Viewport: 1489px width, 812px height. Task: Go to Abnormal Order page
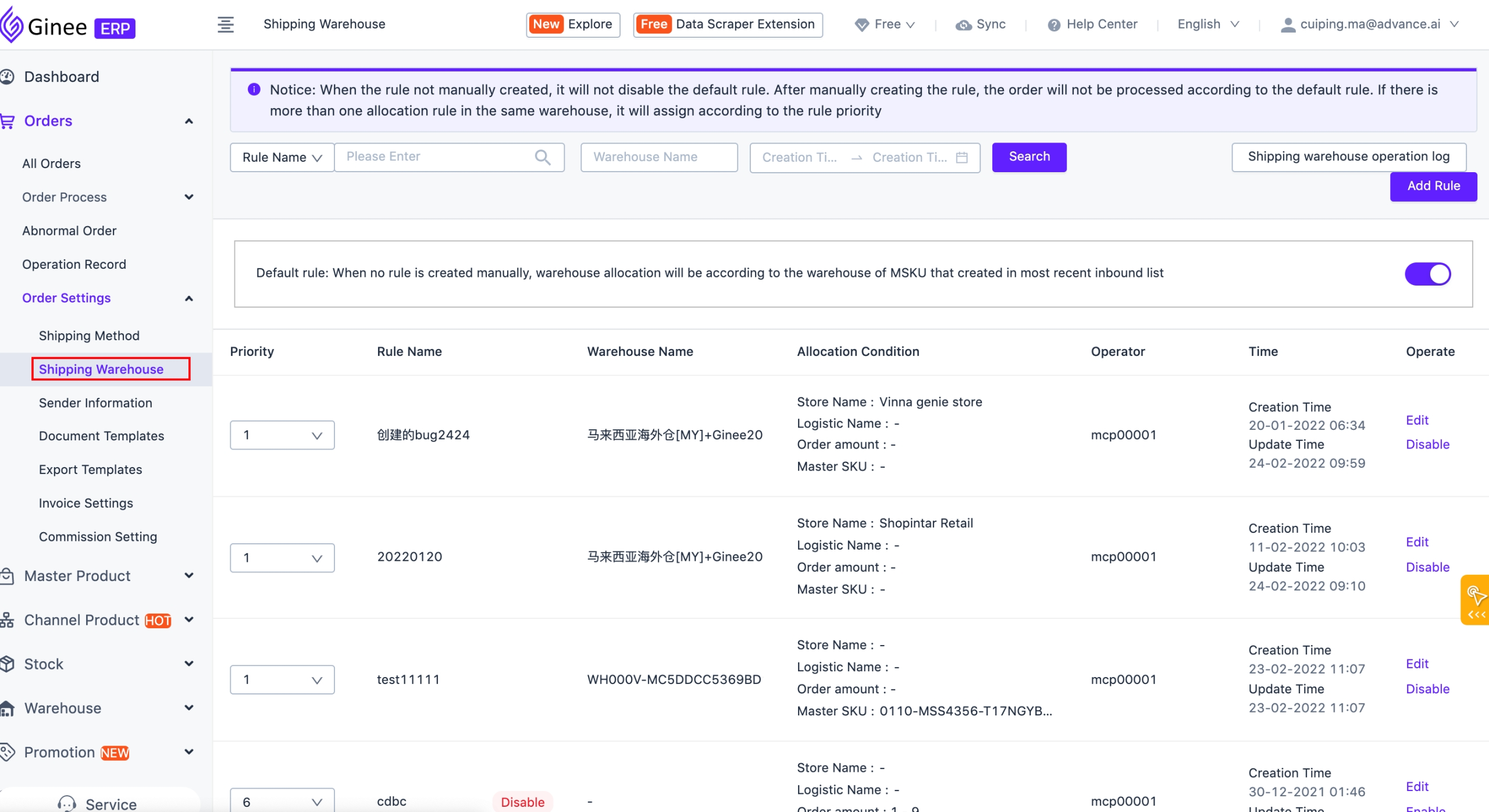click(x=69, y=230)
